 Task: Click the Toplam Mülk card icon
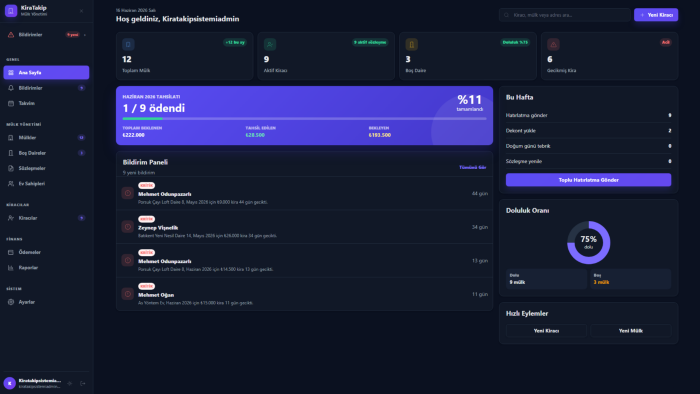[128, 44]
